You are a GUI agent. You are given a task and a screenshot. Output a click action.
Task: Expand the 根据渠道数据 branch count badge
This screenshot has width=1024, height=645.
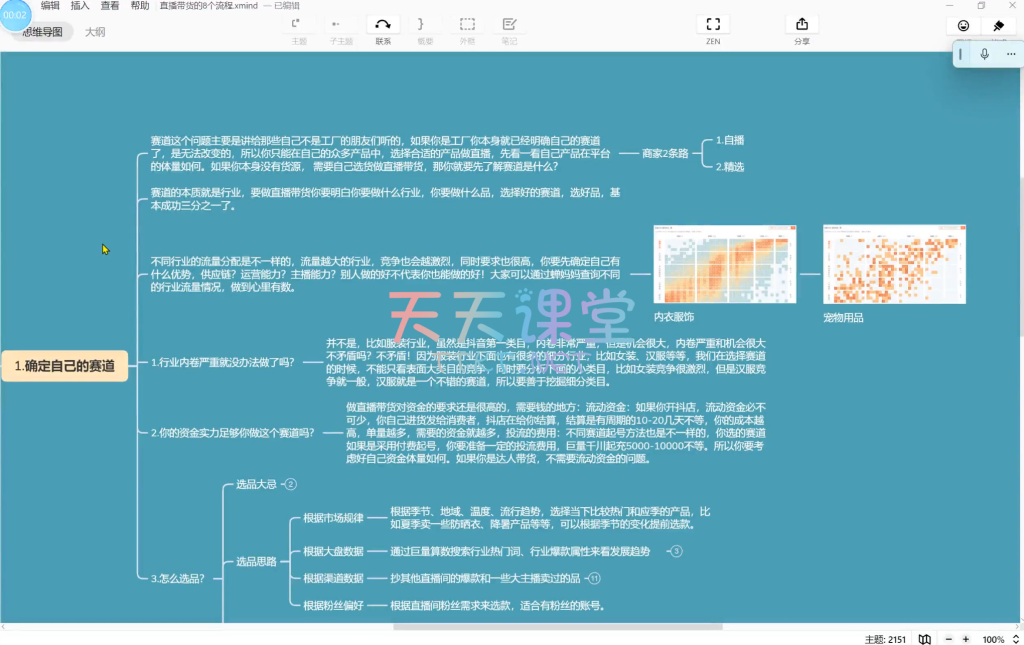tap(594, 578)
